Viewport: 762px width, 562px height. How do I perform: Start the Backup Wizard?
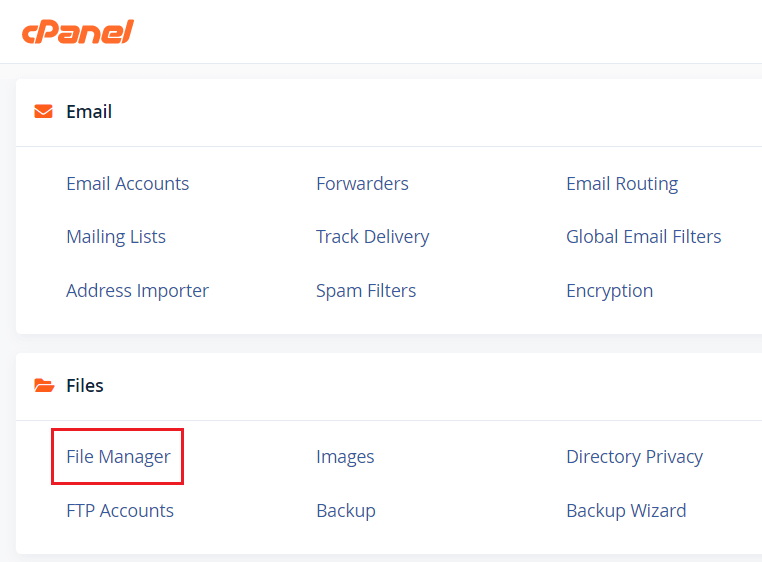[x=626, y=511]
